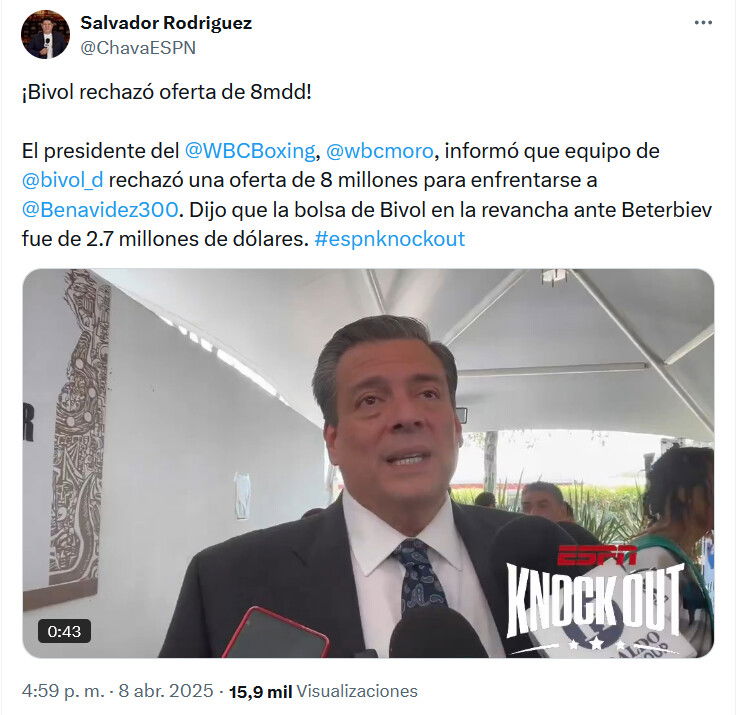Screen dimensions: 736x715
Task: Click the 8 abr. 2025 date
Action: (166, 691)
